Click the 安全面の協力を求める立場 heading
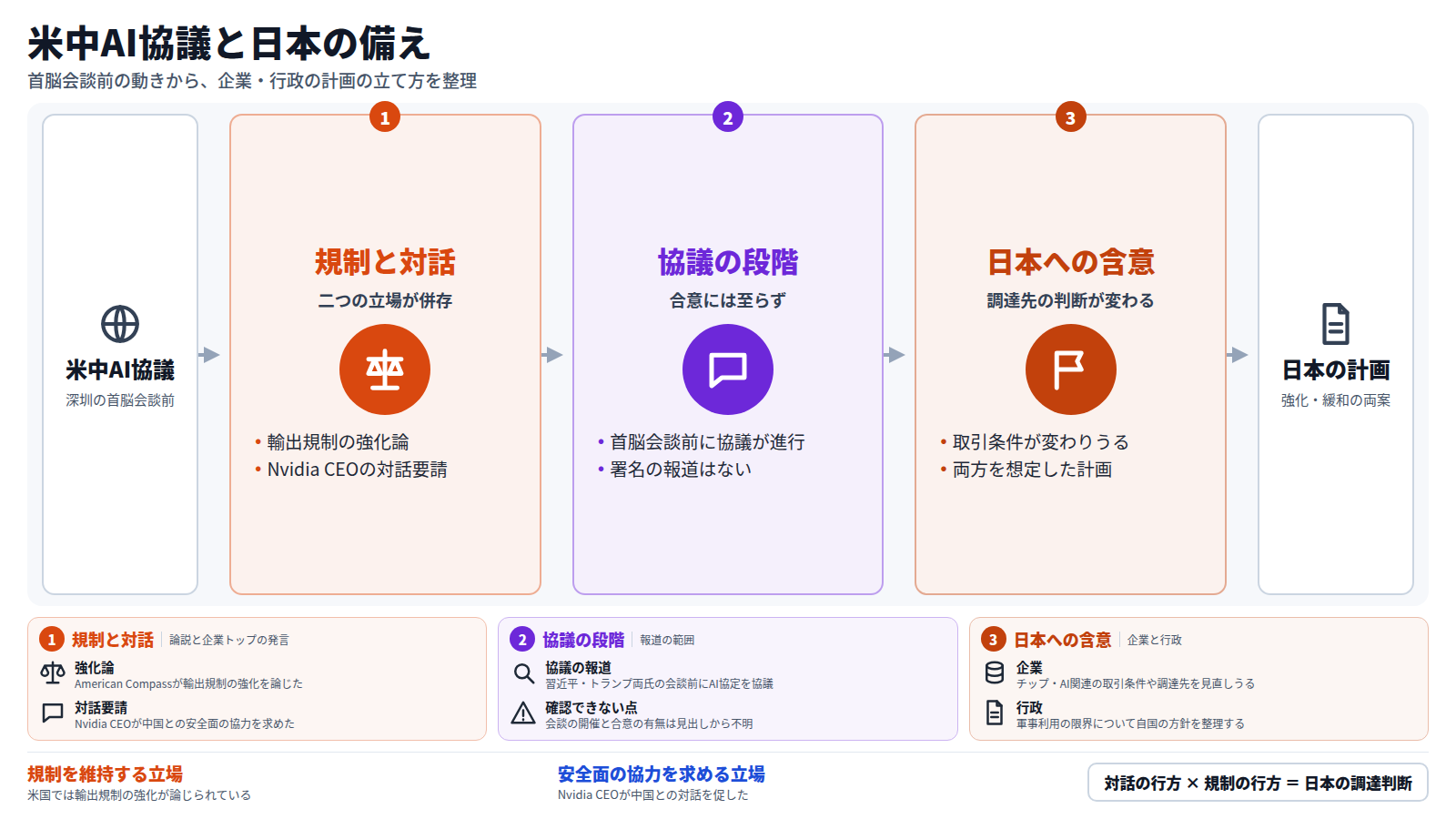This screenshot has height=819, width=1456. coord(662,774)
